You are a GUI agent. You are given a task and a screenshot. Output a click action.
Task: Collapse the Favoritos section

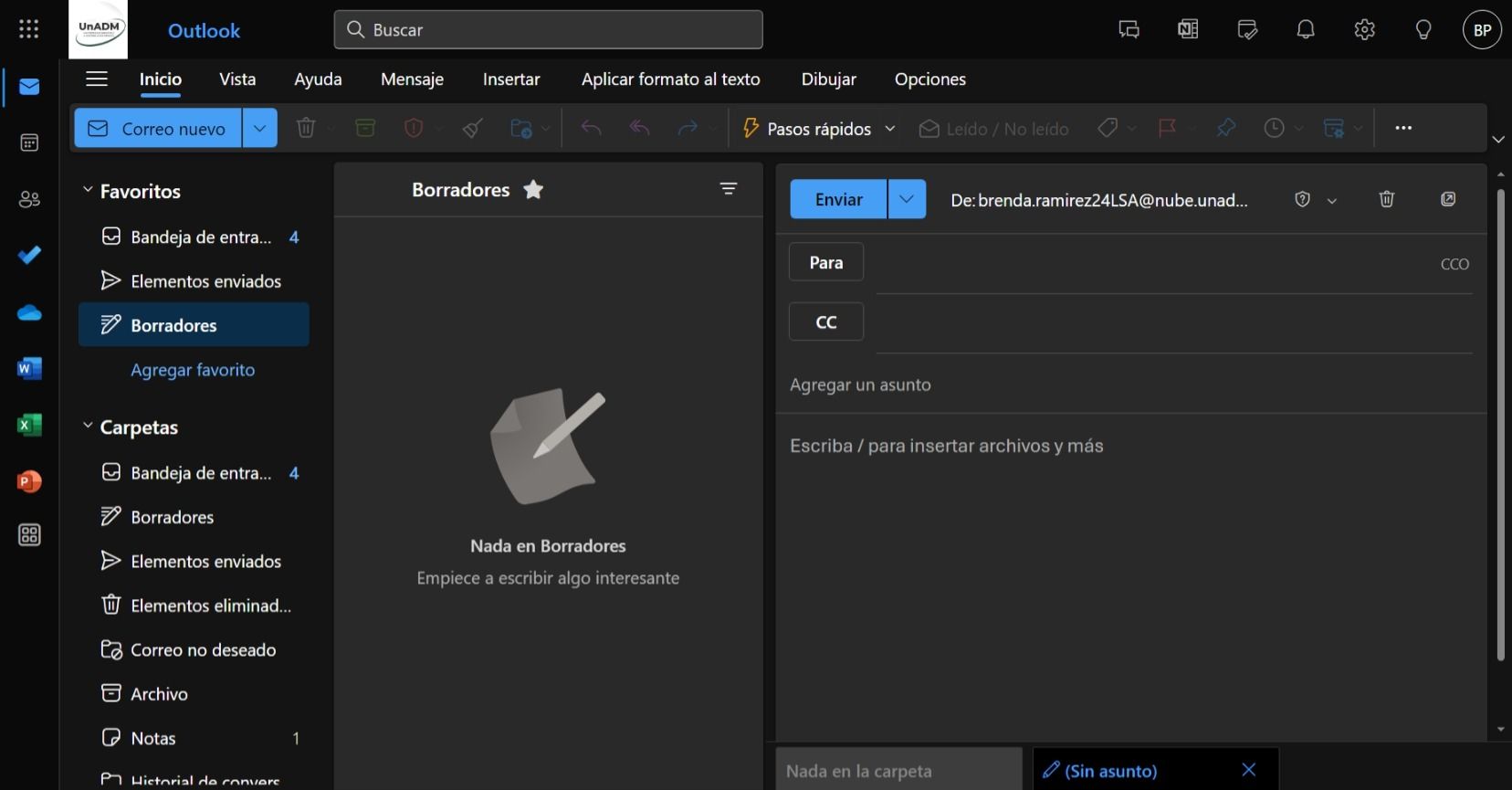(x=89, y=191)
